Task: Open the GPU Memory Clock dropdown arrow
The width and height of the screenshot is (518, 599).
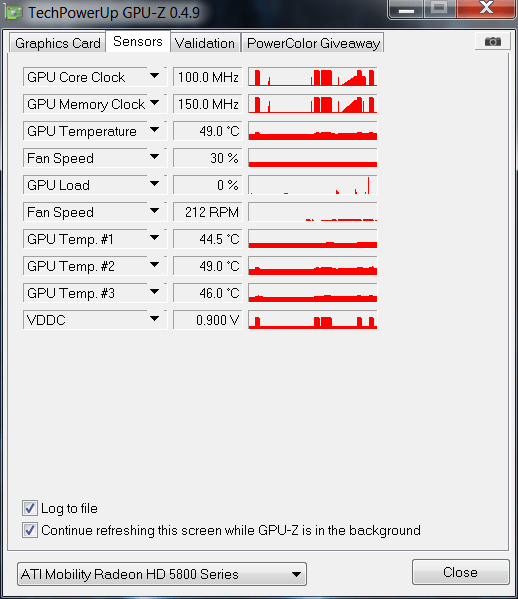Action: (x=155, y=104)
